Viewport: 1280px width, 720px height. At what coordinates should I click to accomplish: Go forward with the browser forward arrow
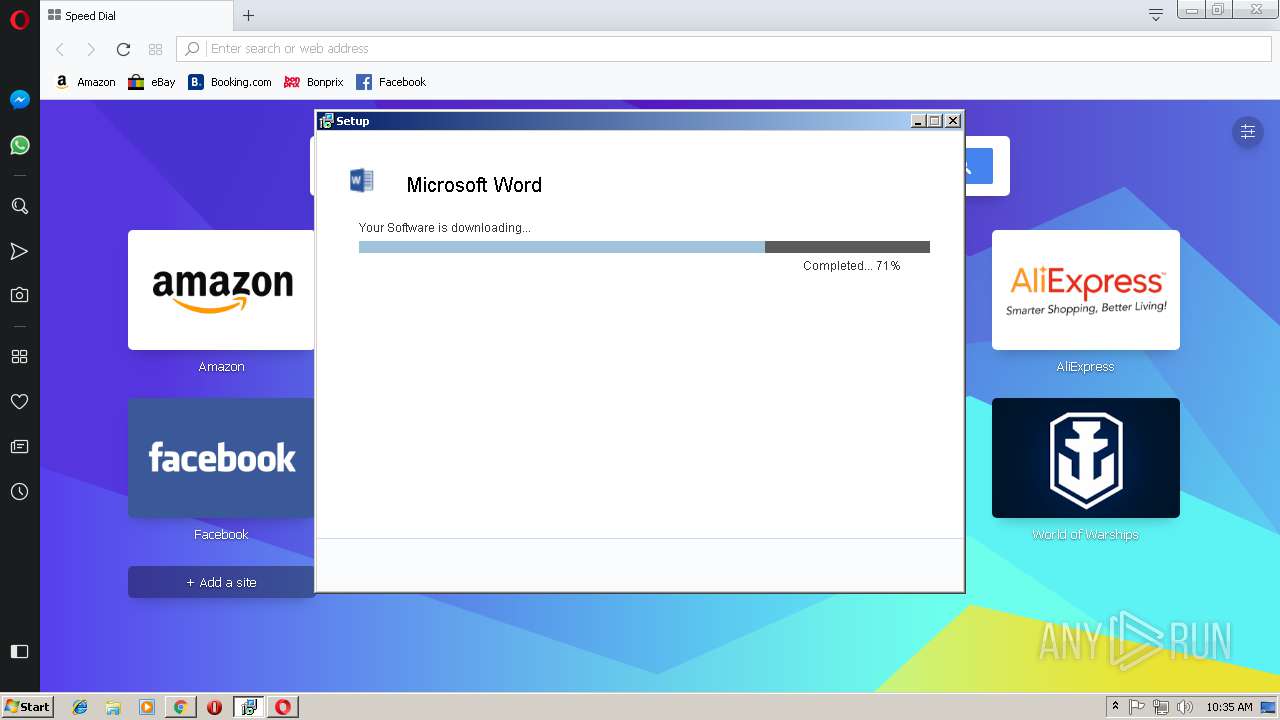pos(91,49)
